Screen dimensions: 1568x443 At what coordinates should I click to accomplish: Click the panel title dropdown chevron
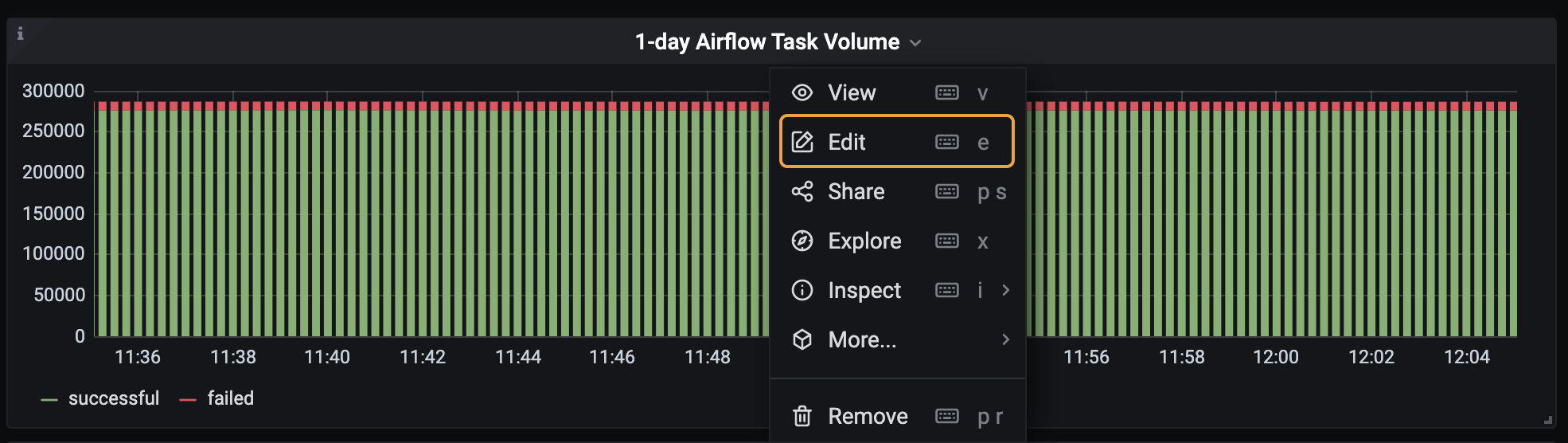915,43
